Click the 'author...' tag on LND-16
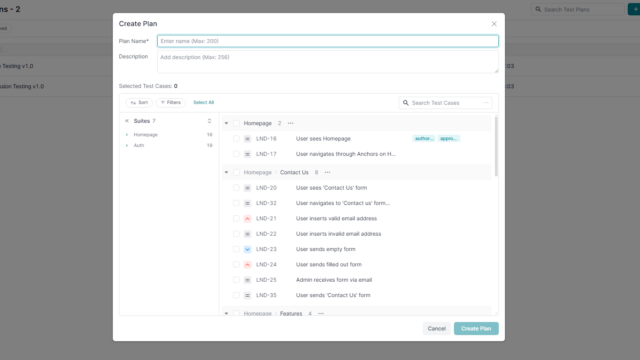 [x=424, y=139]
